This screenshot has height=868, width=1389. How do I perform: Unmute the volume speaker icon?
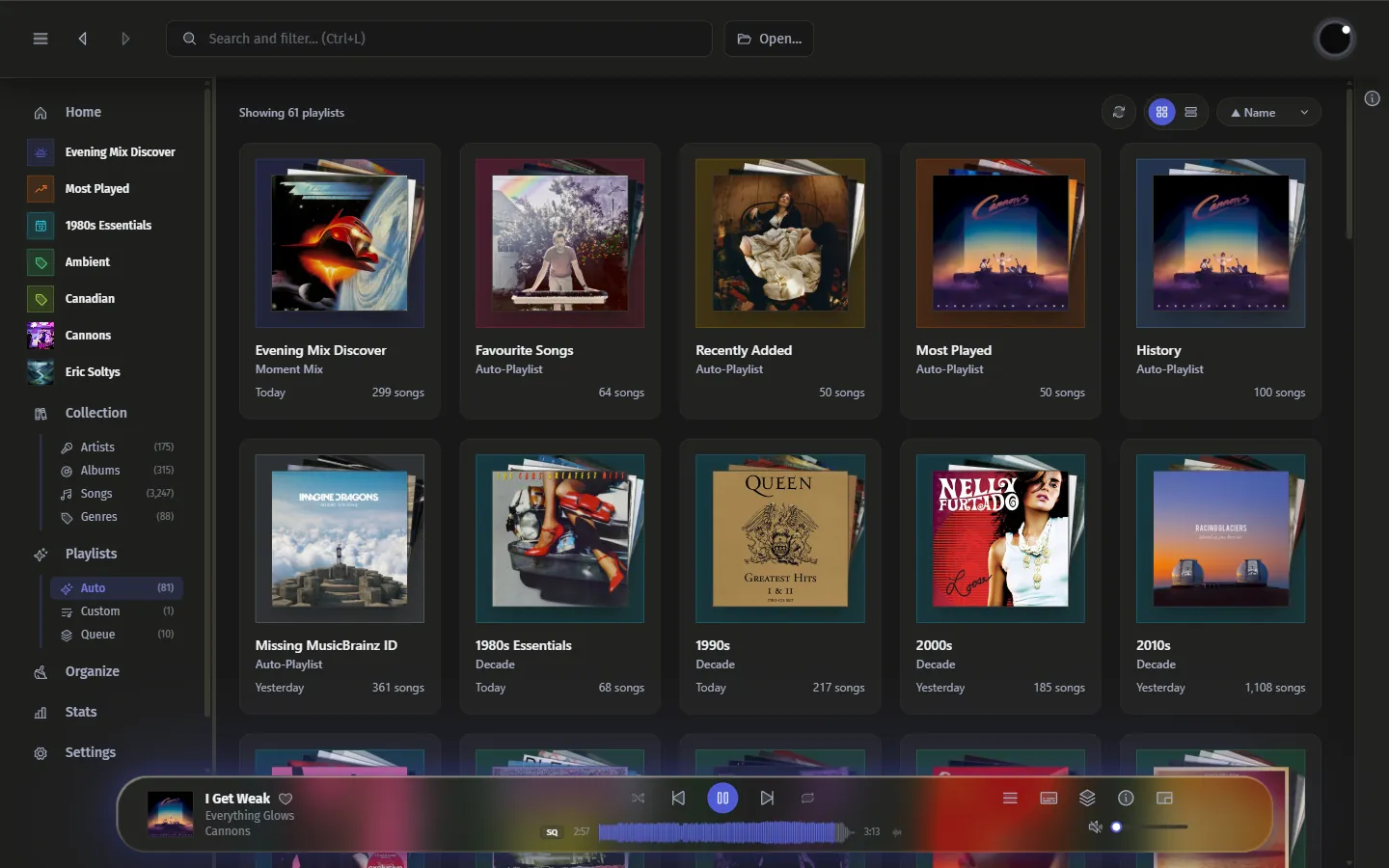(x=1095, y=827)
